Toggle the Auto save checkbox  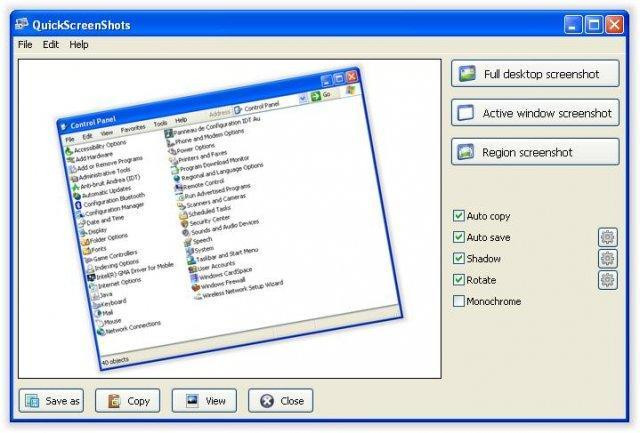[459, 237]
